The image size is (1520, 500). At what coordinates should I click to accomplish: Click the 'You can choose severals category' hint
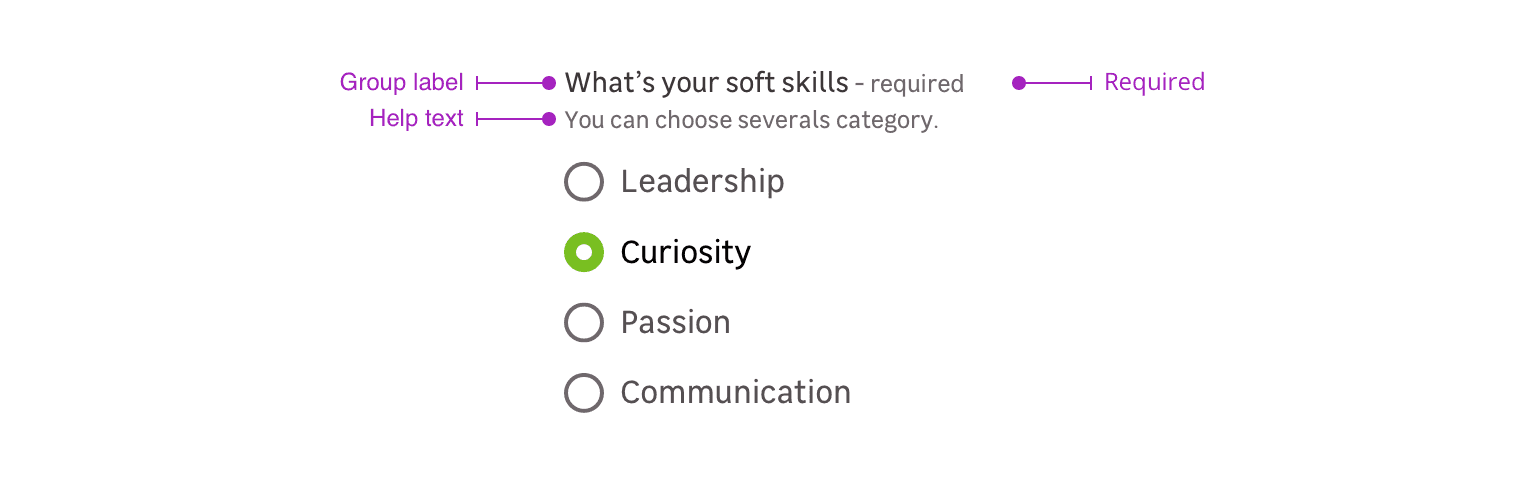point(751,121)
